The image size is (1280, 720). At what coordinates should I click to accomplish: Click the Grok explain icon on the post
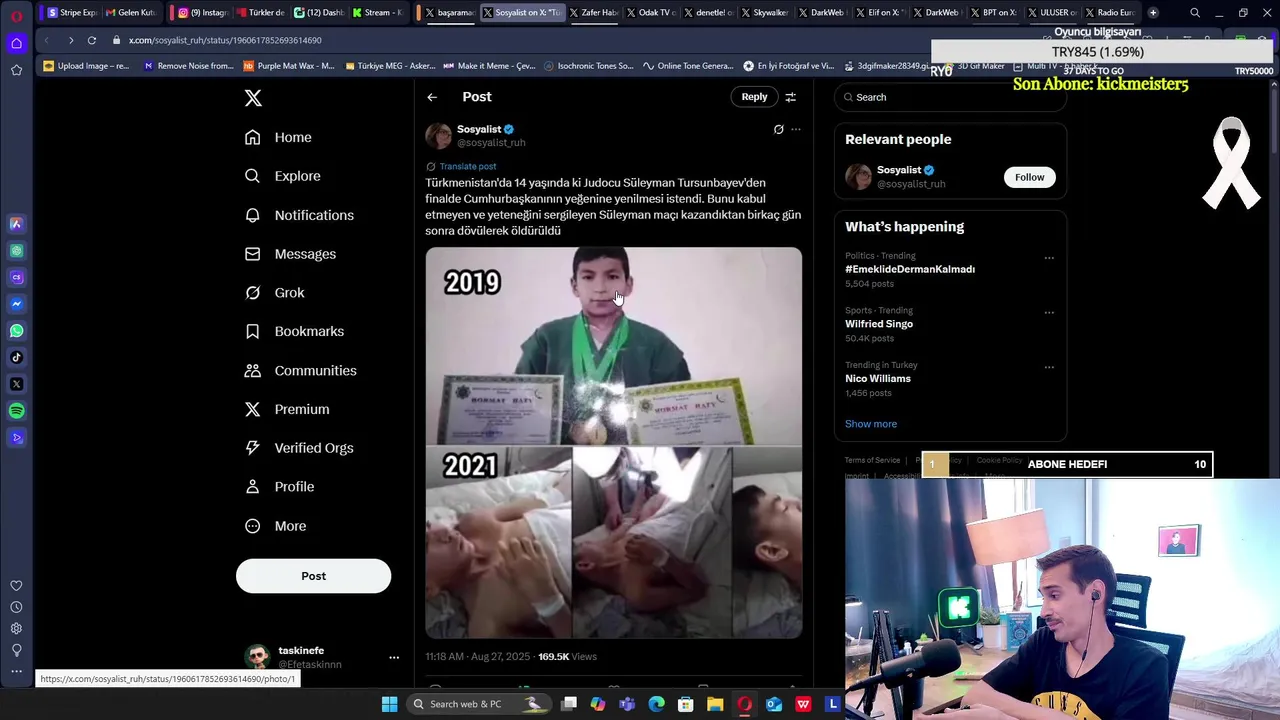(778, 129)
